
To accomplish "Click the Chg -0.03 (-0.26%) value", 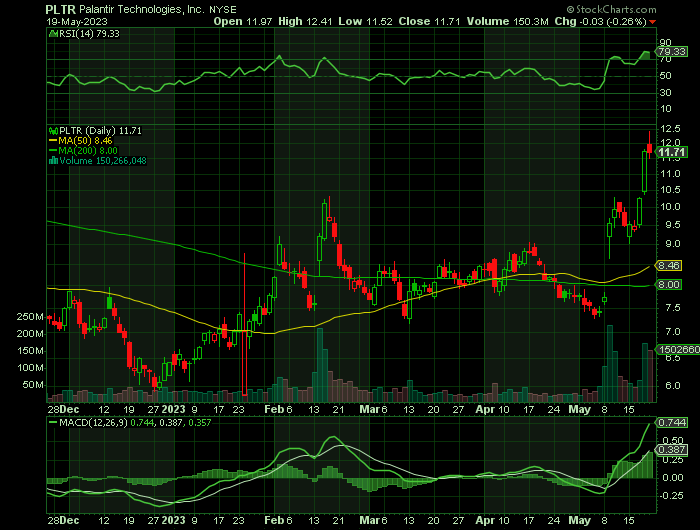I will pyautogui.click(x=600, y=21).
